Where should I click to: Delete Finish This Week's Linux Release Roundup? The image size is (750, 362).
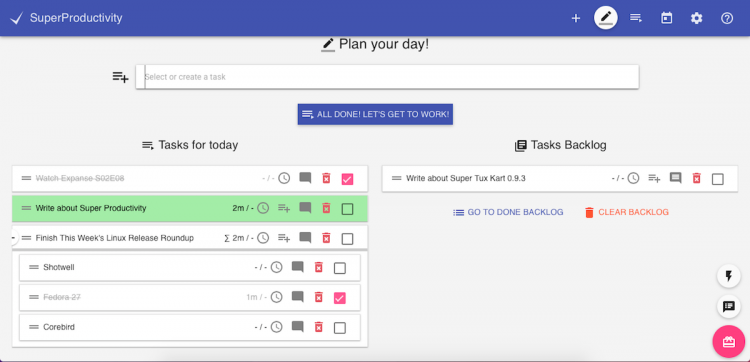point(326,238)
